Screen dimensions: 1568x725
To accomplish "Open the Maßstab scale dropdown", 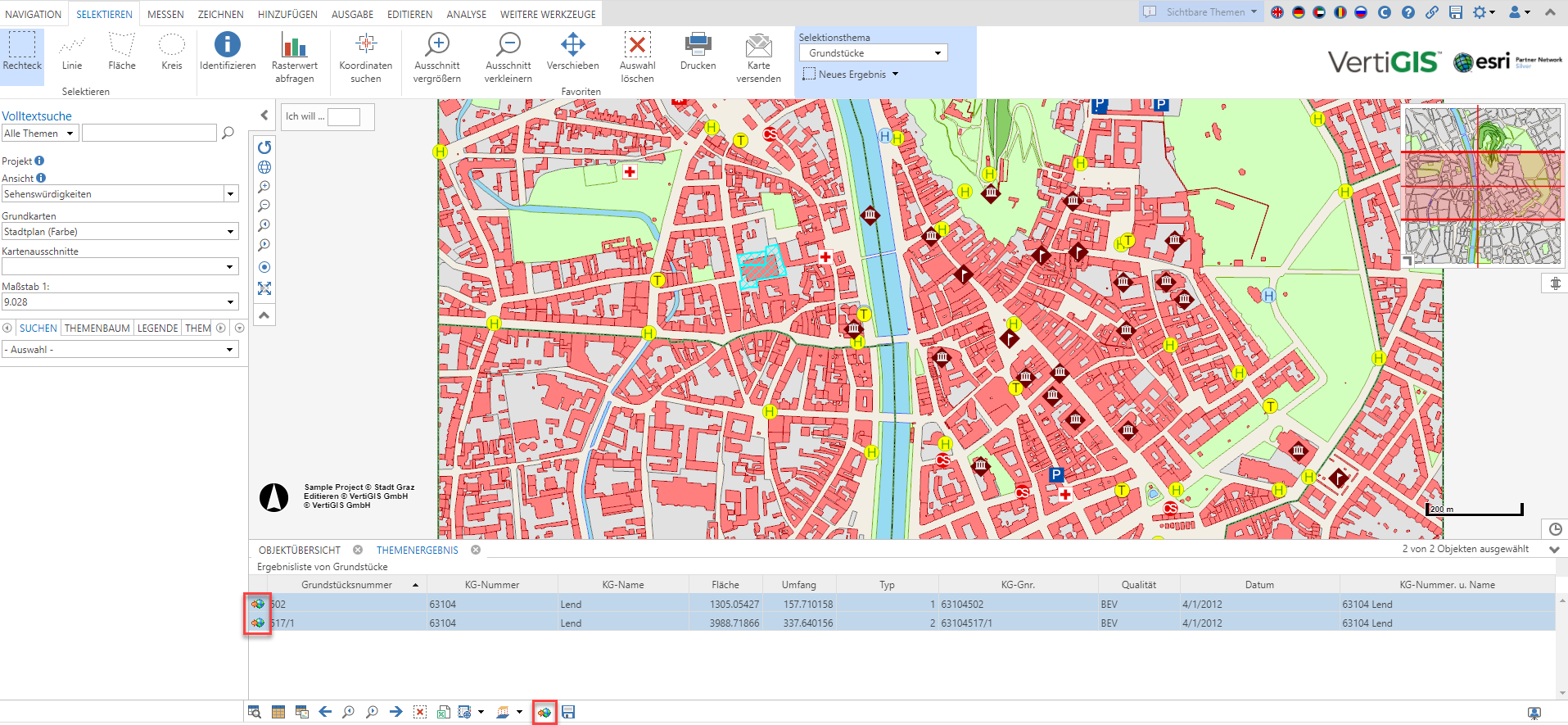I will [x=230, y=302].
